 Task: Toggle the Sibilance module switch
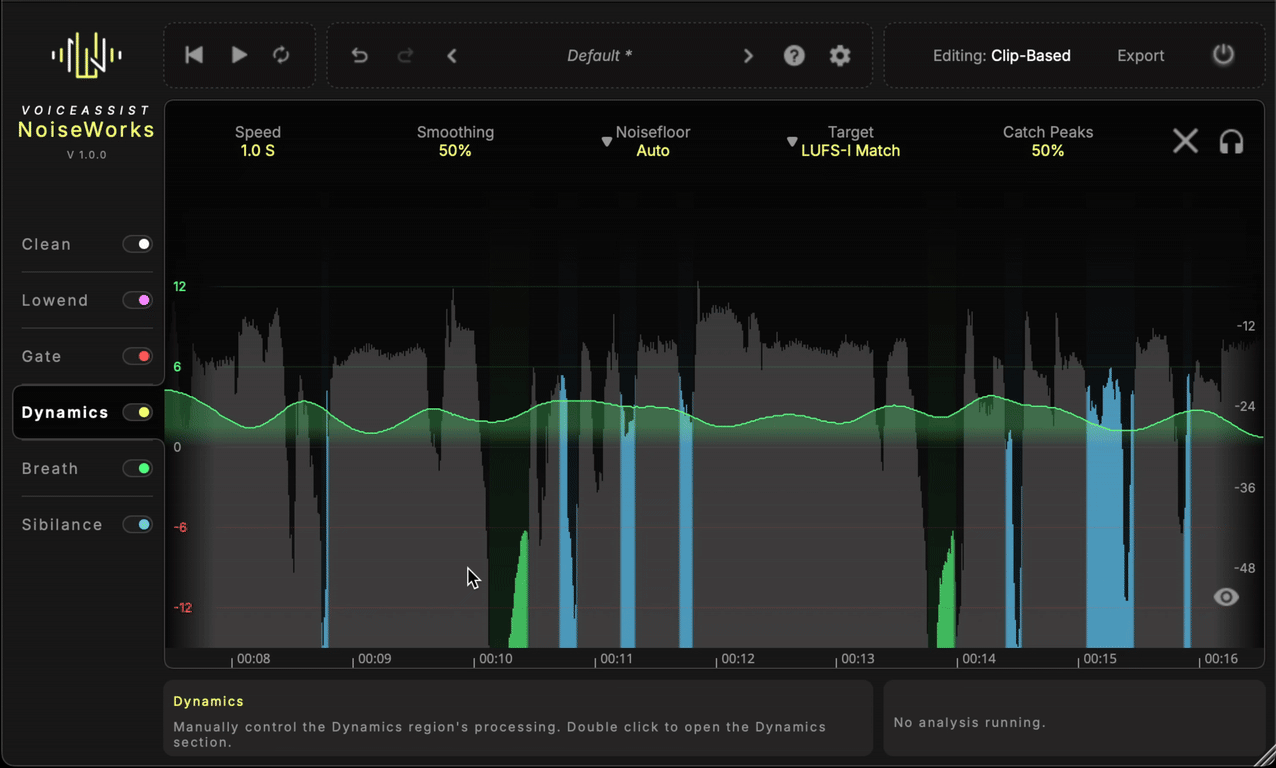coord(137,524)
